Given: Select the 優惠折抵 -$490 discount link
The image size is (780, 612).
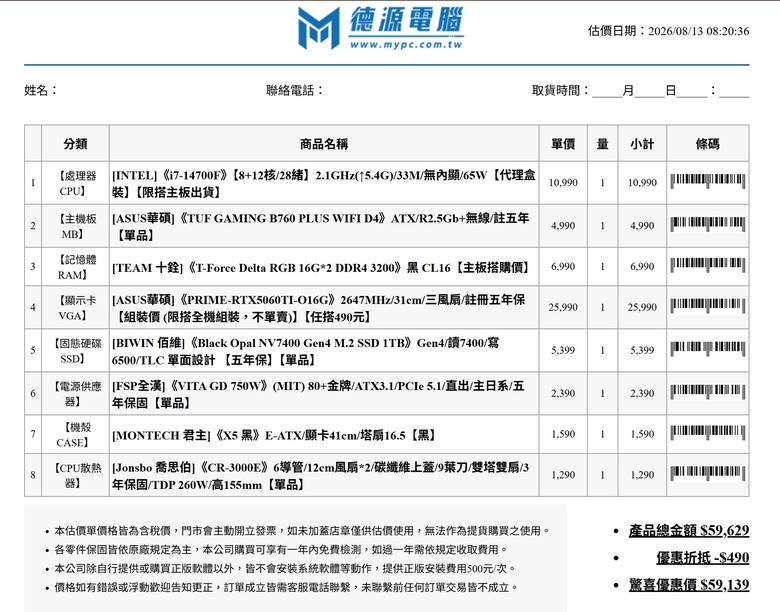Looking at the screenshot, I should (x=702, y=557).
